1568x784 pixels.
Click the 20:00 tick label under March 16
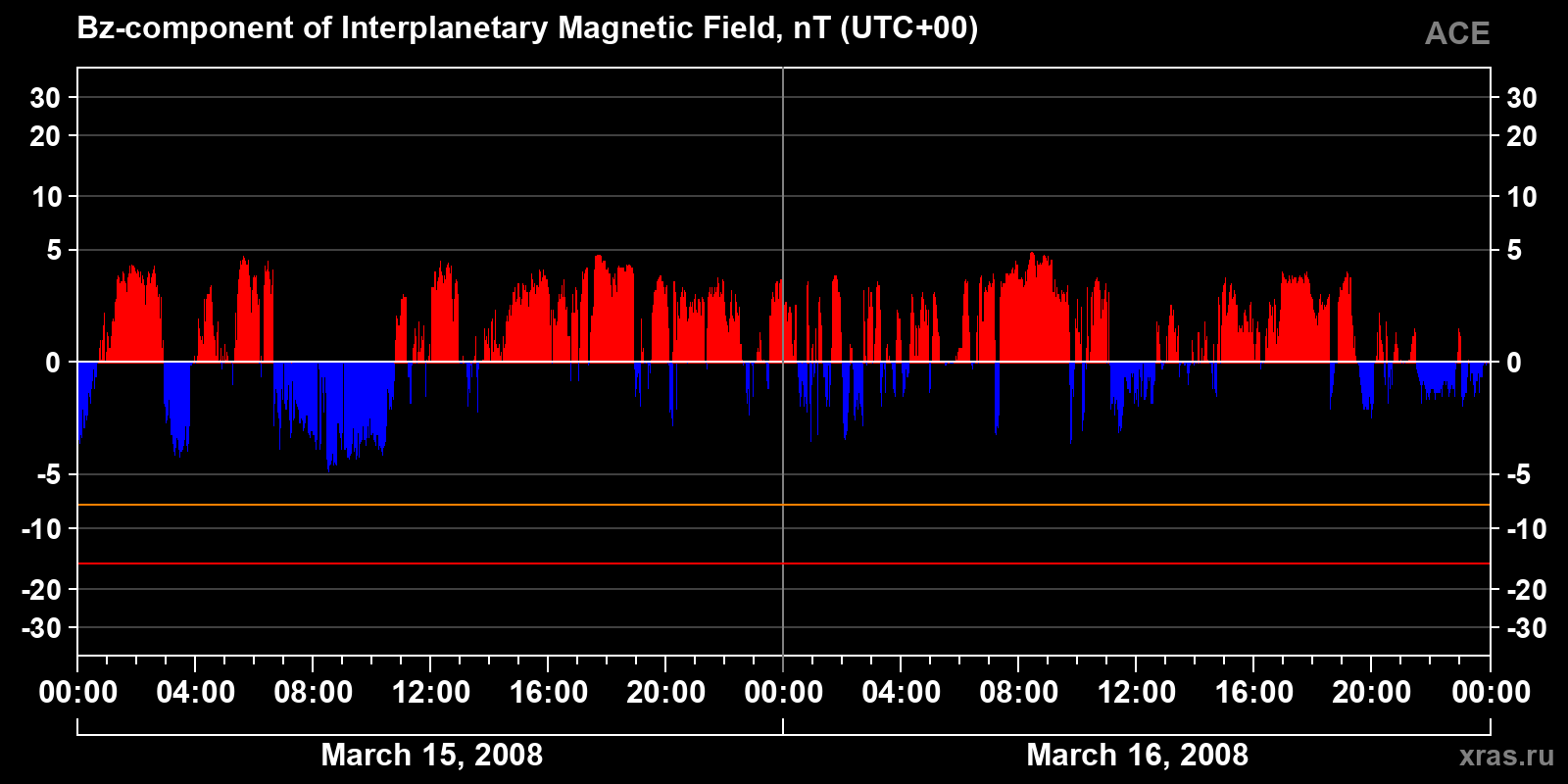point(1372,693)
